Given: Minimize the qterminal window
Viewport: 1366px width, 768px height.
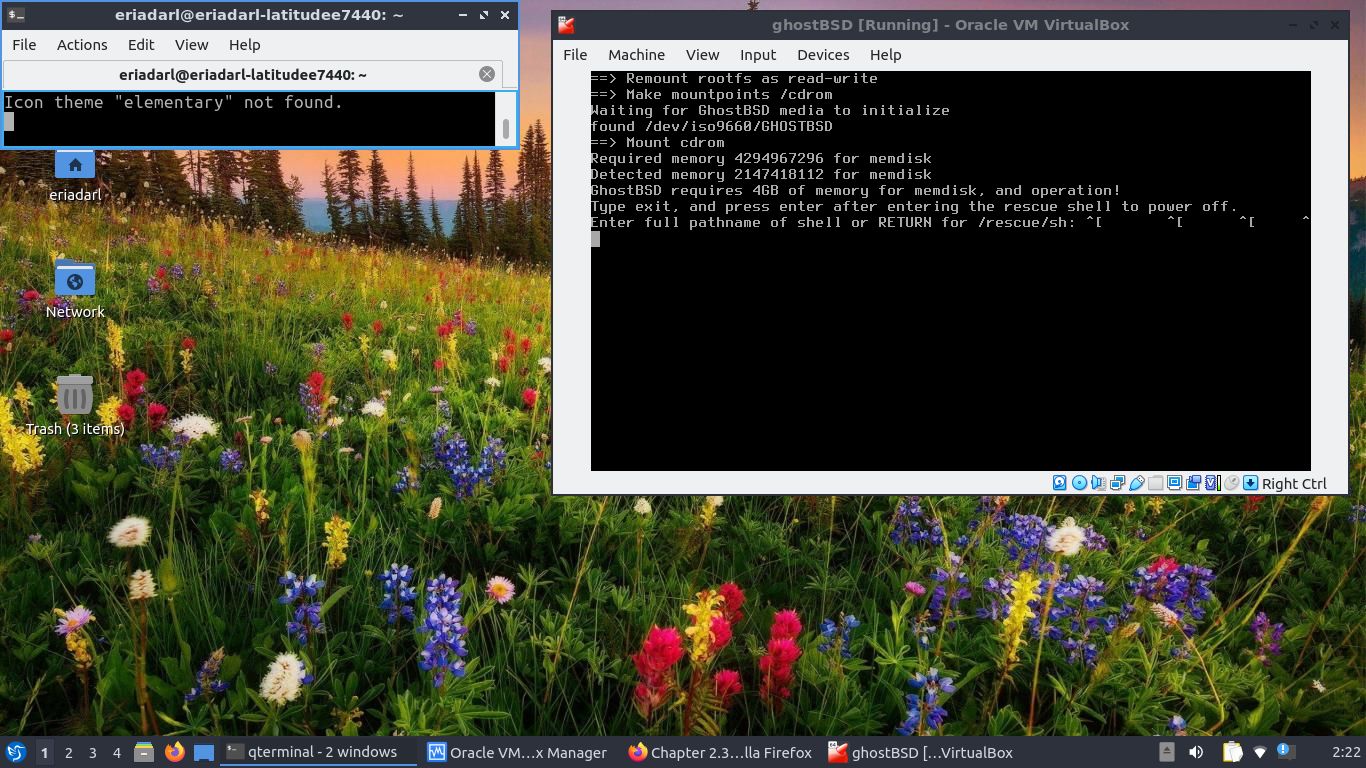Looking at the screenshot, I should [x=463, y=15].
